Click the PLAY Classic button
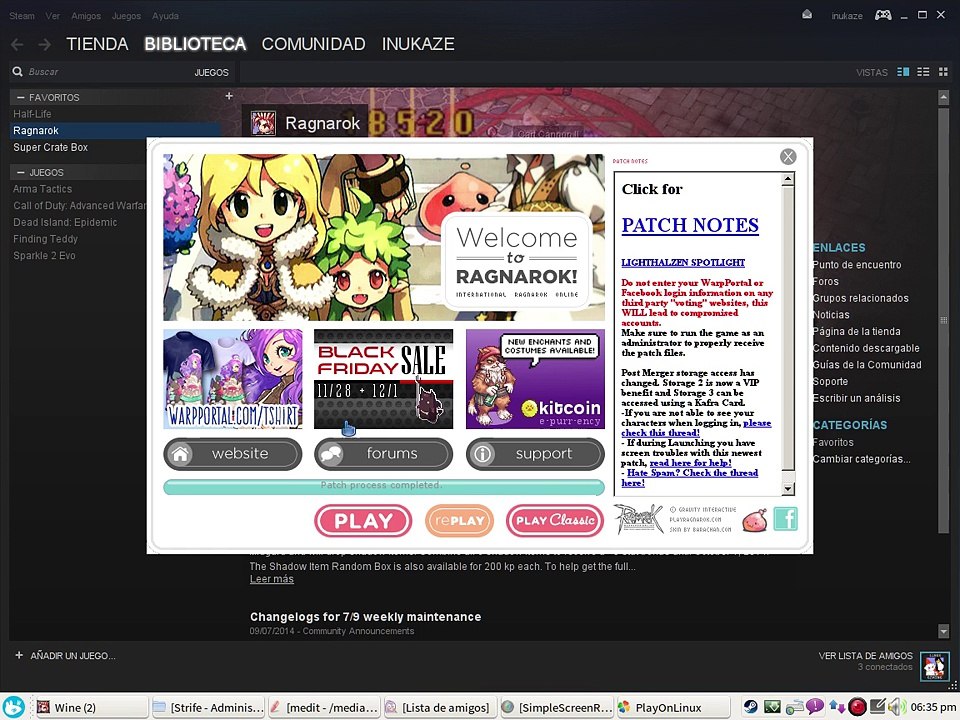The image size is (960, 720). [555, 521]
